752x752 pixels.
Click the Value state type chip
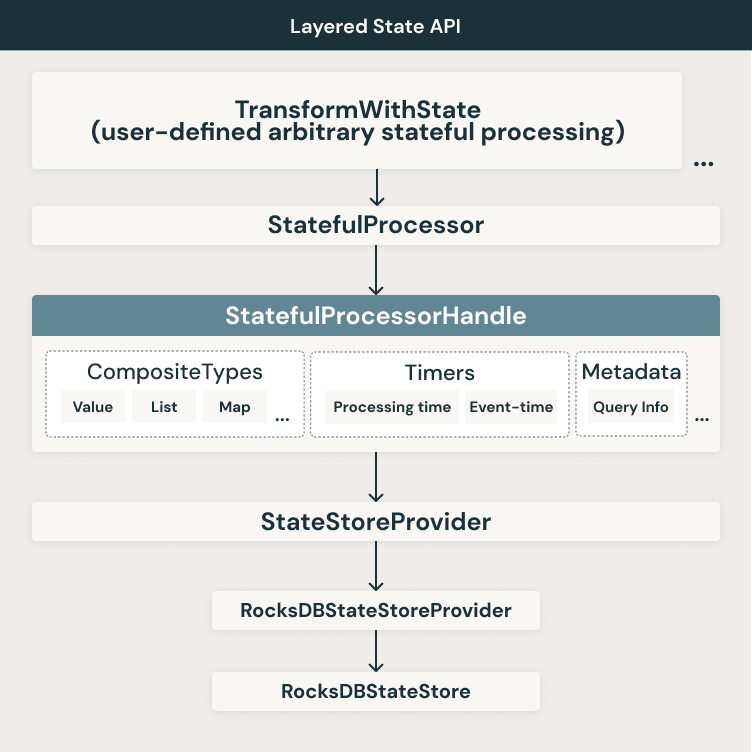click(x=93, y=407)
